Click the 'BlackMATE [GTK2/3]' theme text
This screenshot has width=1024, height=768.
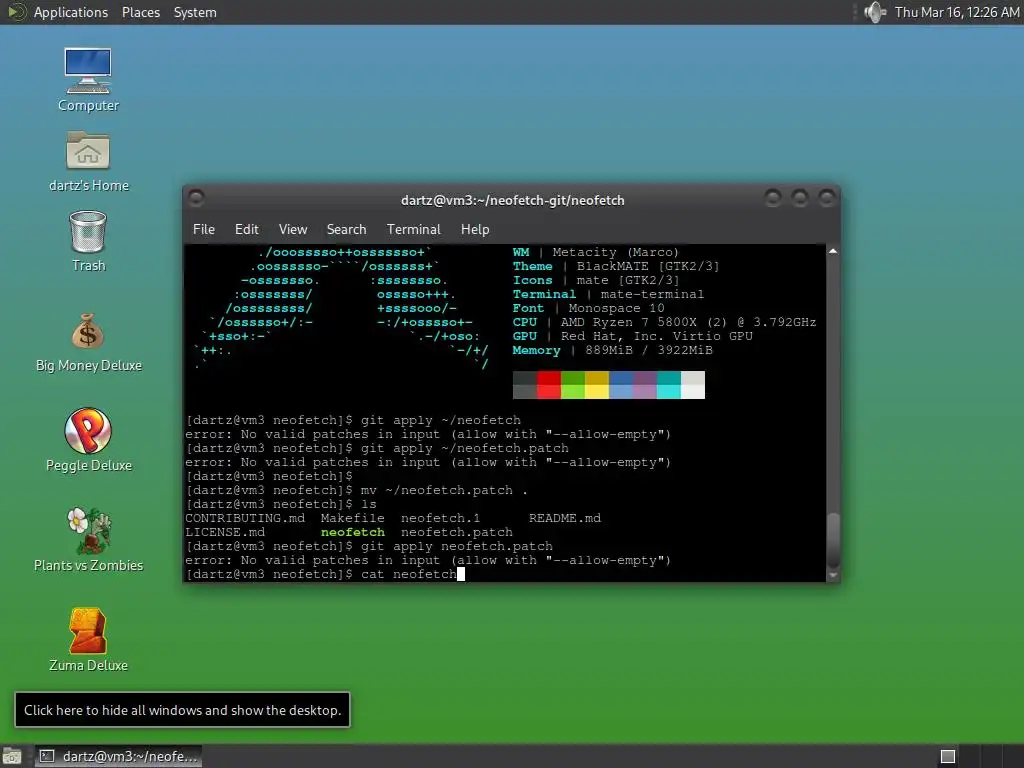click(x=648, y=266)
